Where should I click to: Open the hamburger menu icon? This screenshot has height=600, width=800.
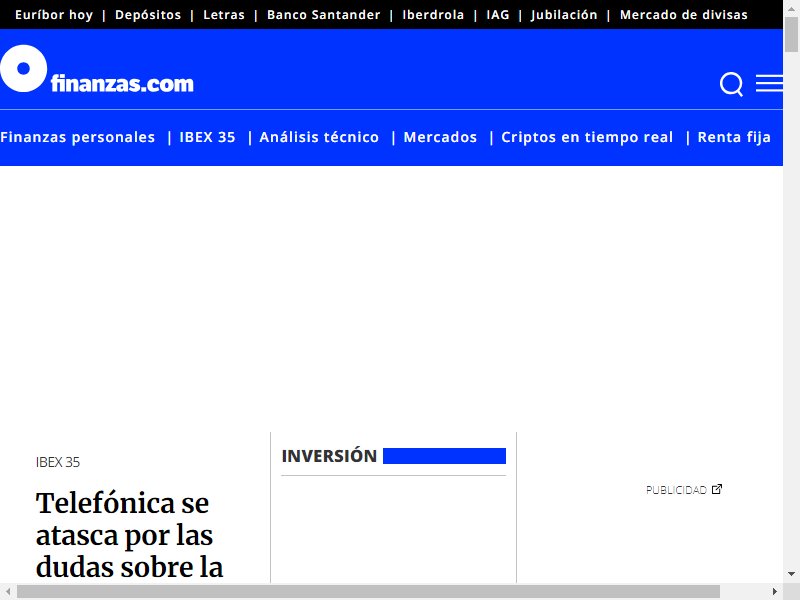pyautogui.click(x=769, y=83)
